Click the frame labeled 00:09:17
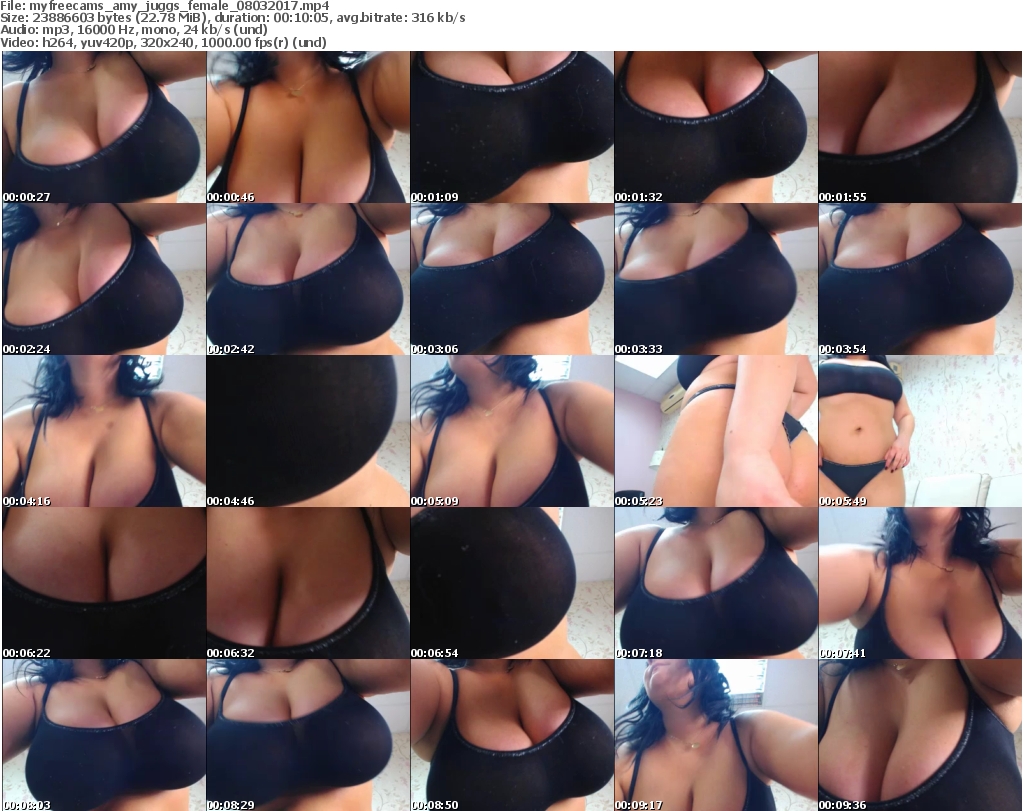The height and width of the screenshot is (811, 1024). click(x=716, y=735)
